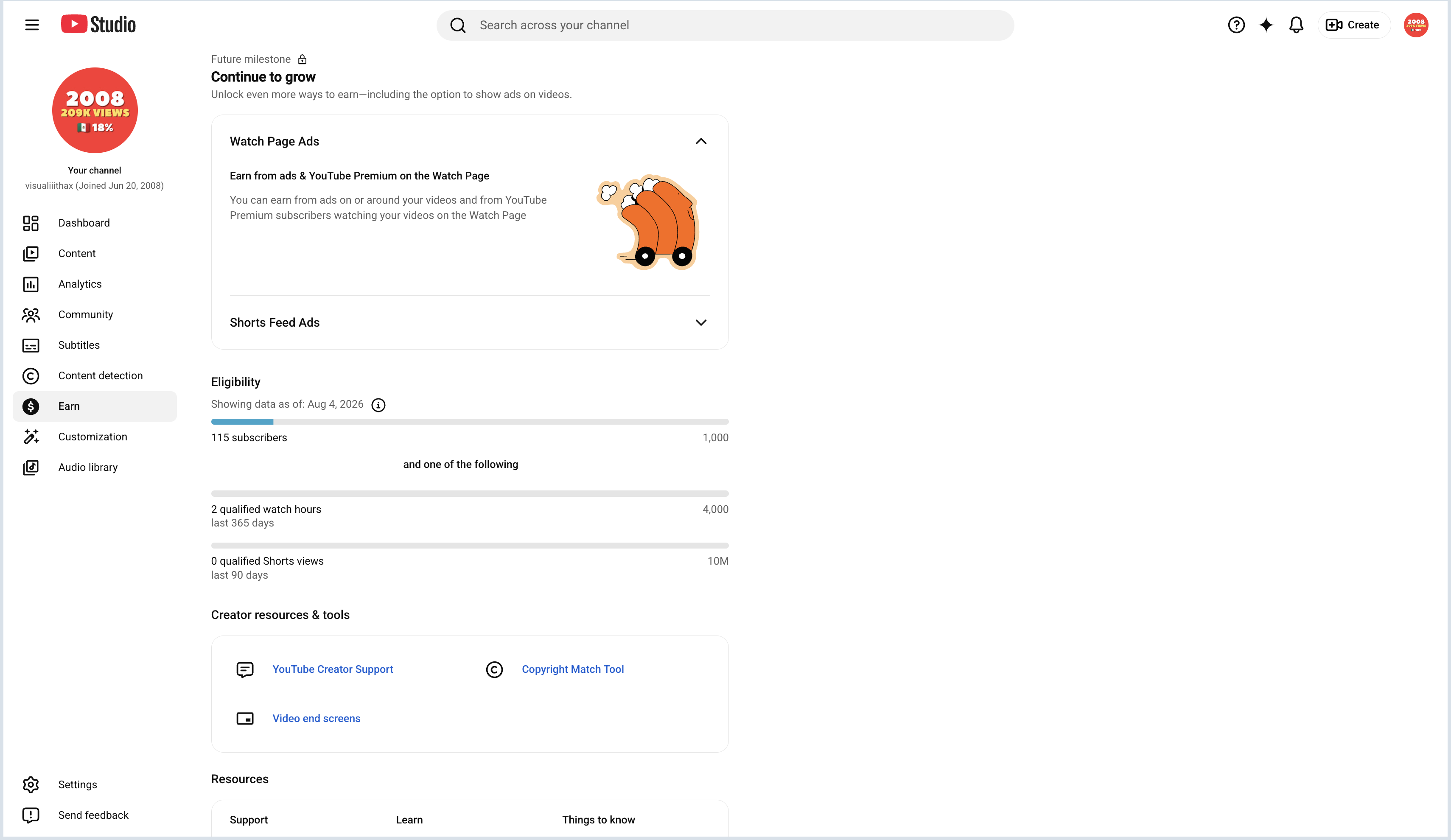Click the Audio library music icon
The image size is (1451, 840).
click(x=31, y=467)
